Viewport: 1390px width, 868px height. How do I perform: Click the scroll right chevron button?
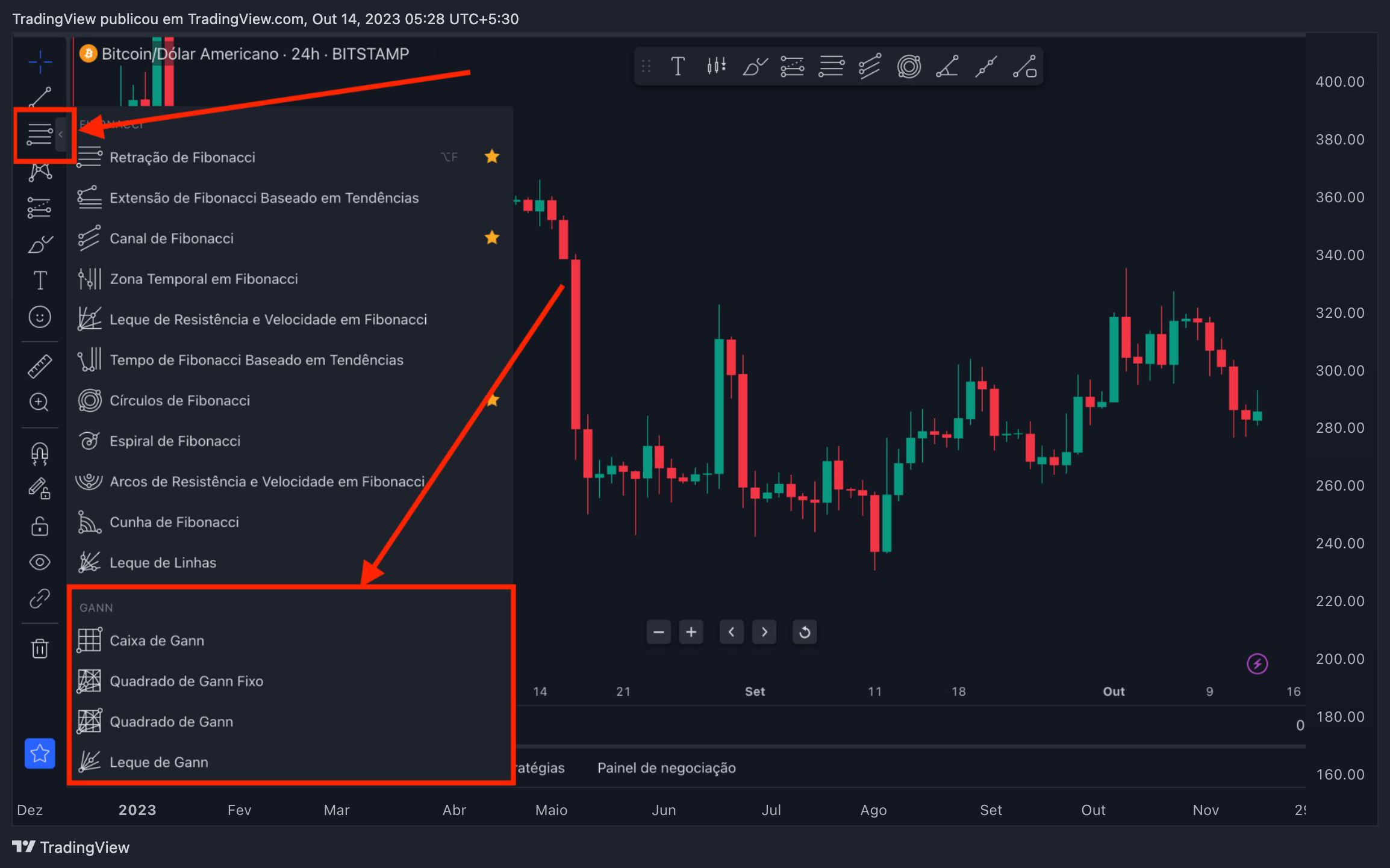click(764, 632)
